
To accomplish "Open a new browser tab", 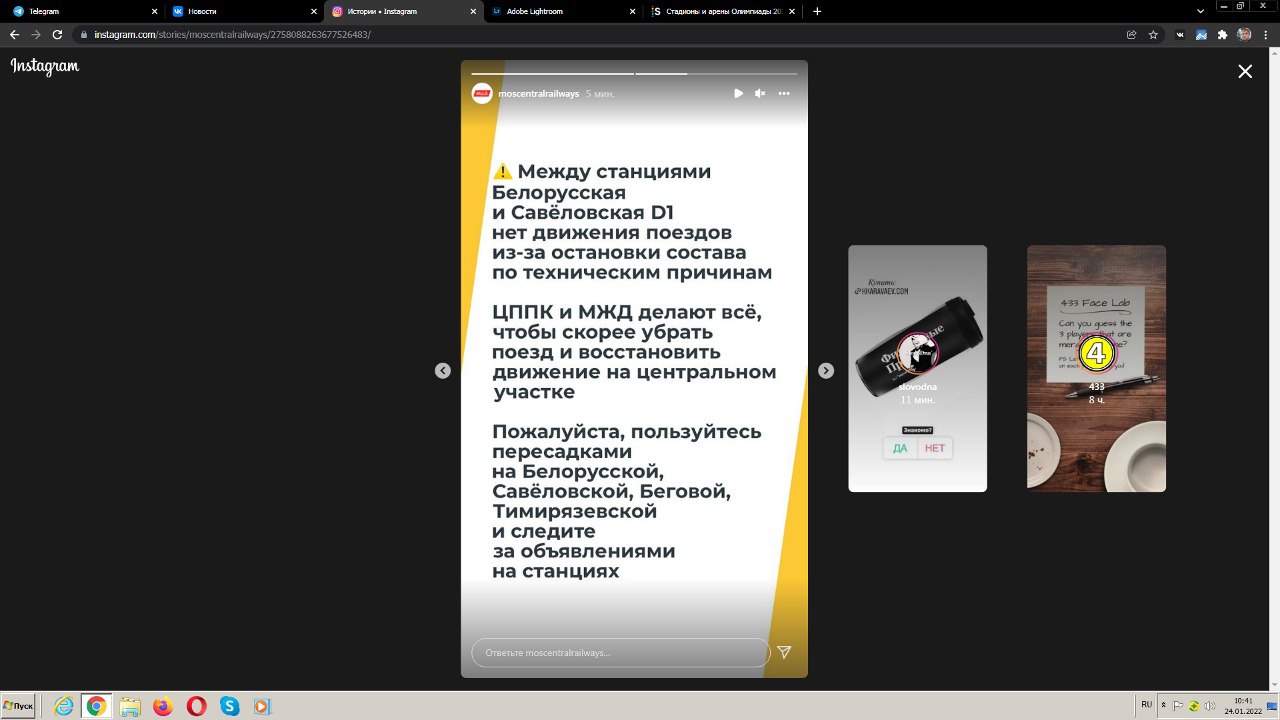I will [x=817, y=11].
